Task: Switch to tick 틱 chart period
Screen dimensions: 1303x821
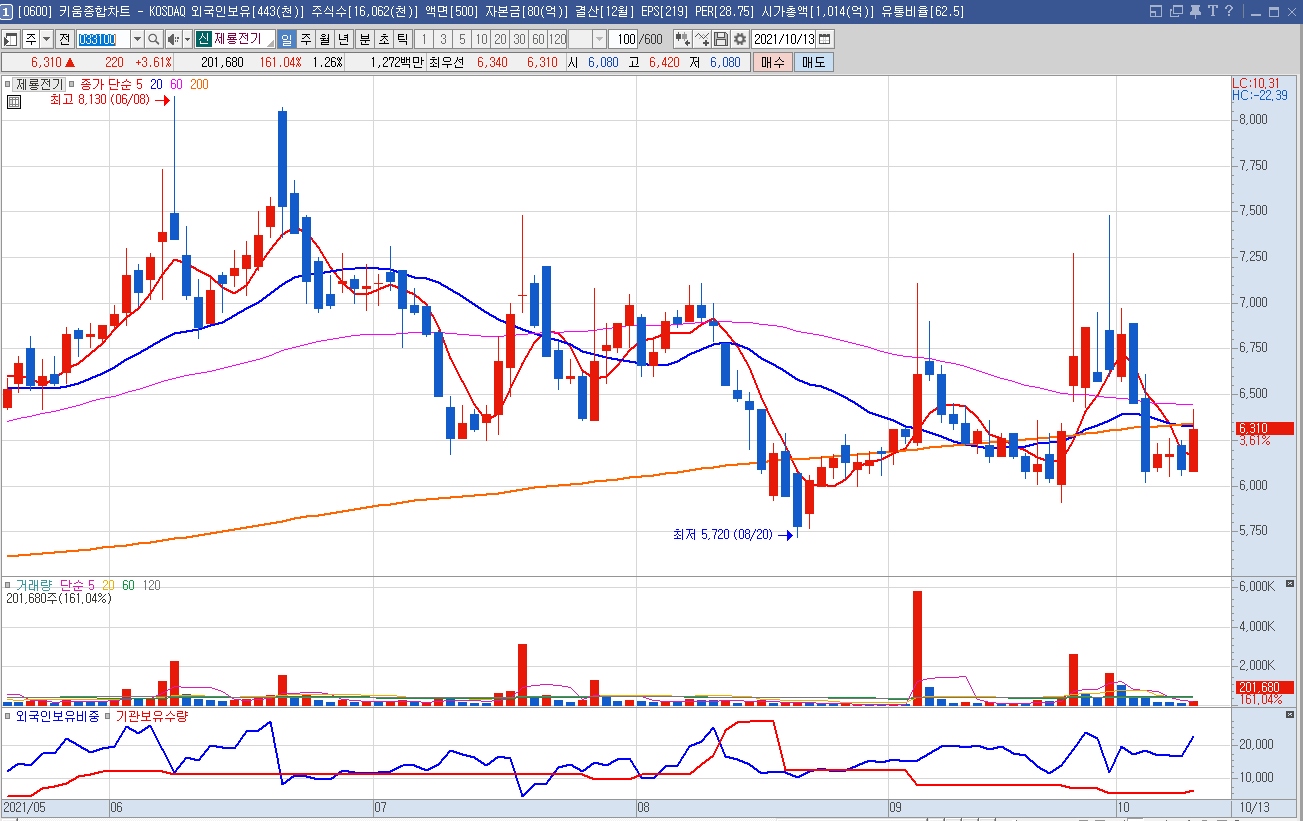Action: 402,39
